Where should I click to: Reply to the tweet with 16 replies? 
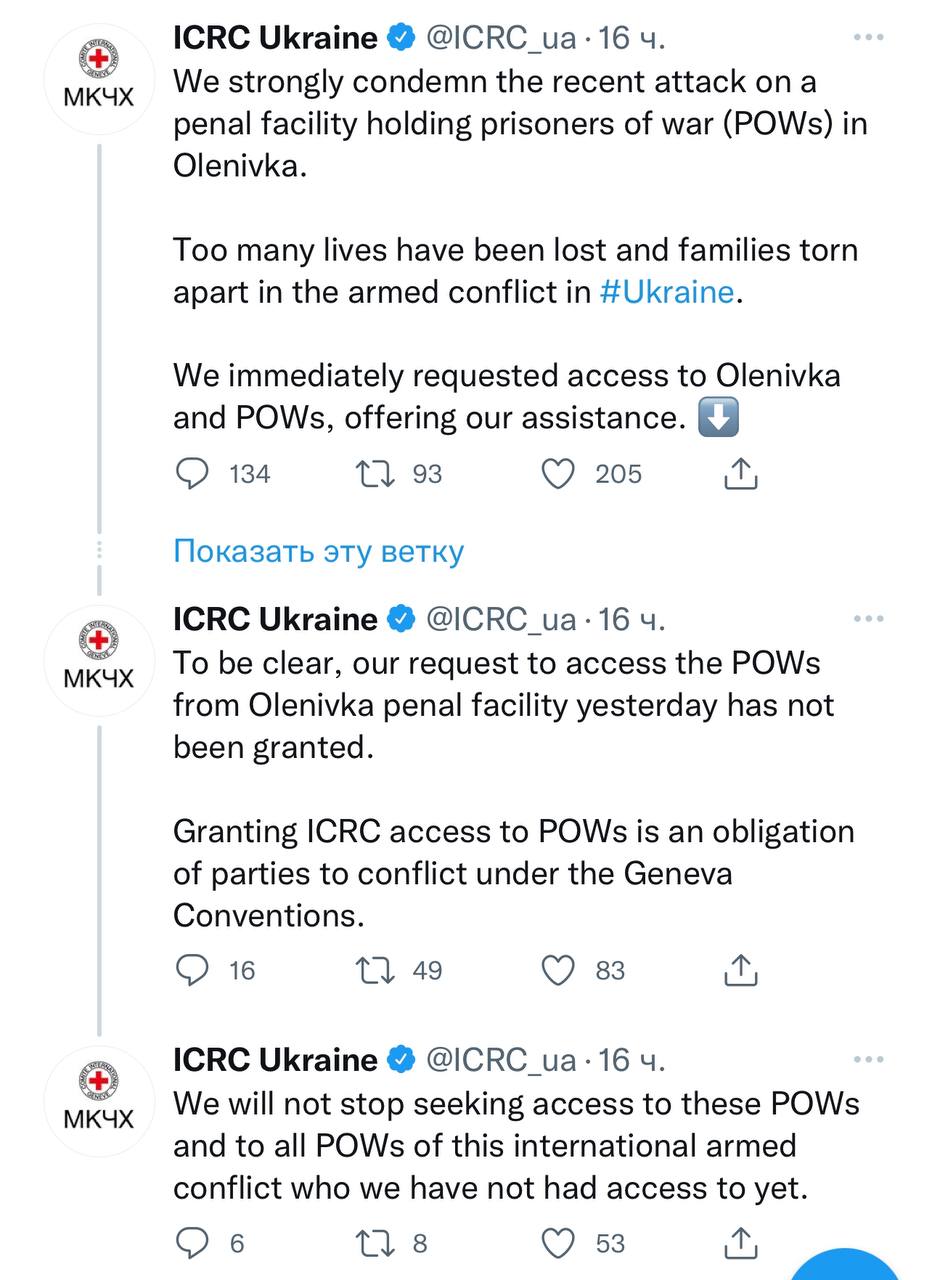pyautogui.click(x=190, y=970)
